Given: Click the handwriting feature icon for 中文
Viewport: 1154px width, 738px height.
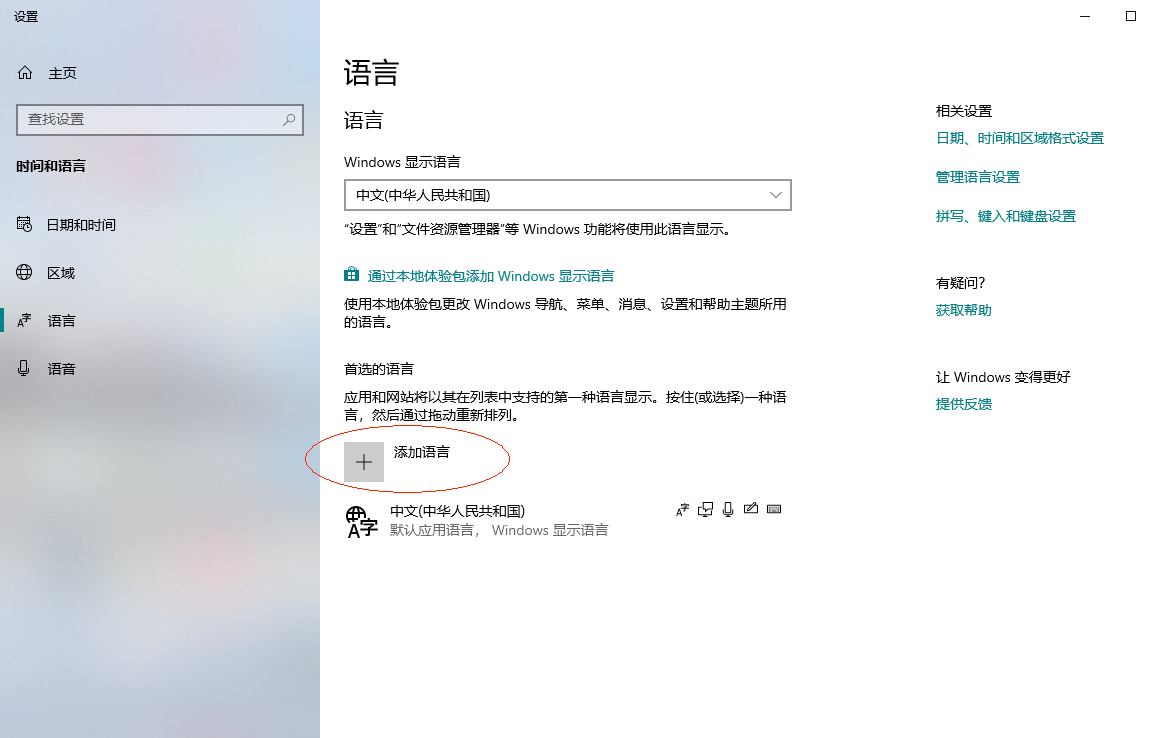Looking at the screenshot, I should [x=751, y=508].
